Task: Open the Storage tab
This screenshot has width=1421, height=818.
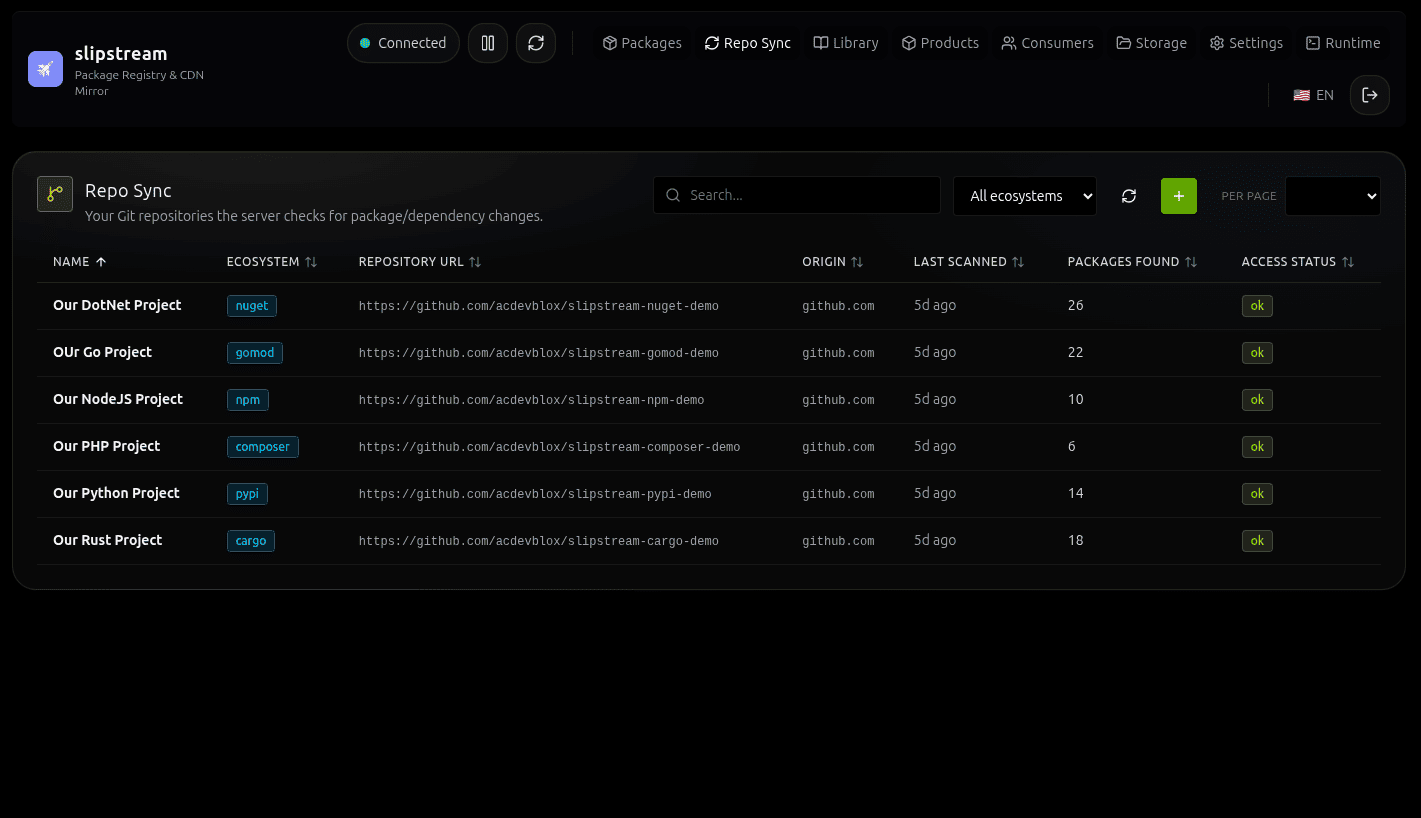Action: 1152,43
